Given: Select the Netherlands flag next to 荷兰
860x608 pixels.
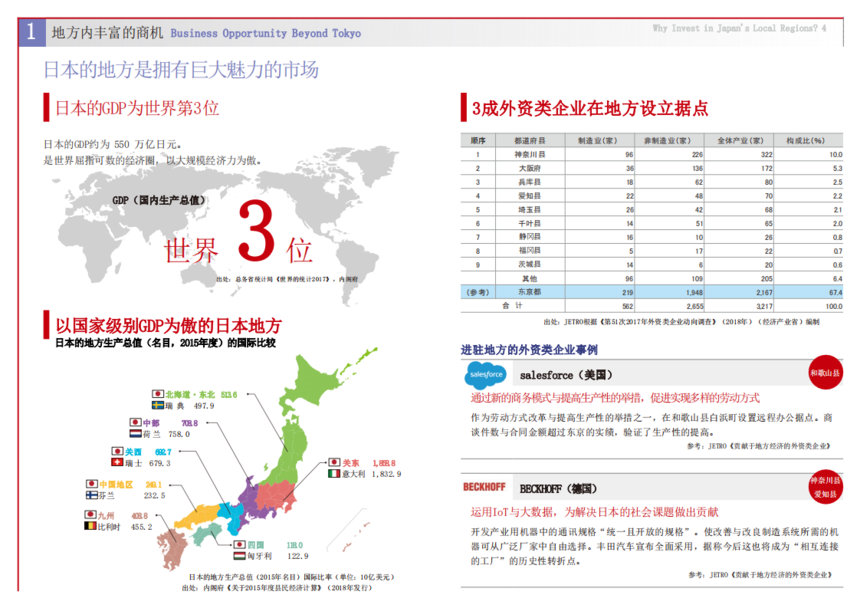Looking at the screenshot, I should tap(135, 434).
